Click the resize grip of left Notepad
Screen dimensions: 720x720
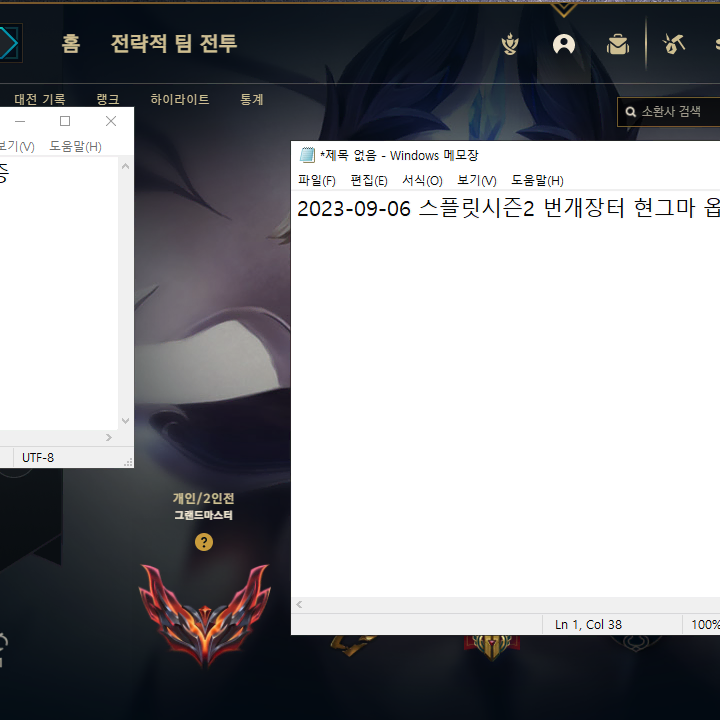129,462
